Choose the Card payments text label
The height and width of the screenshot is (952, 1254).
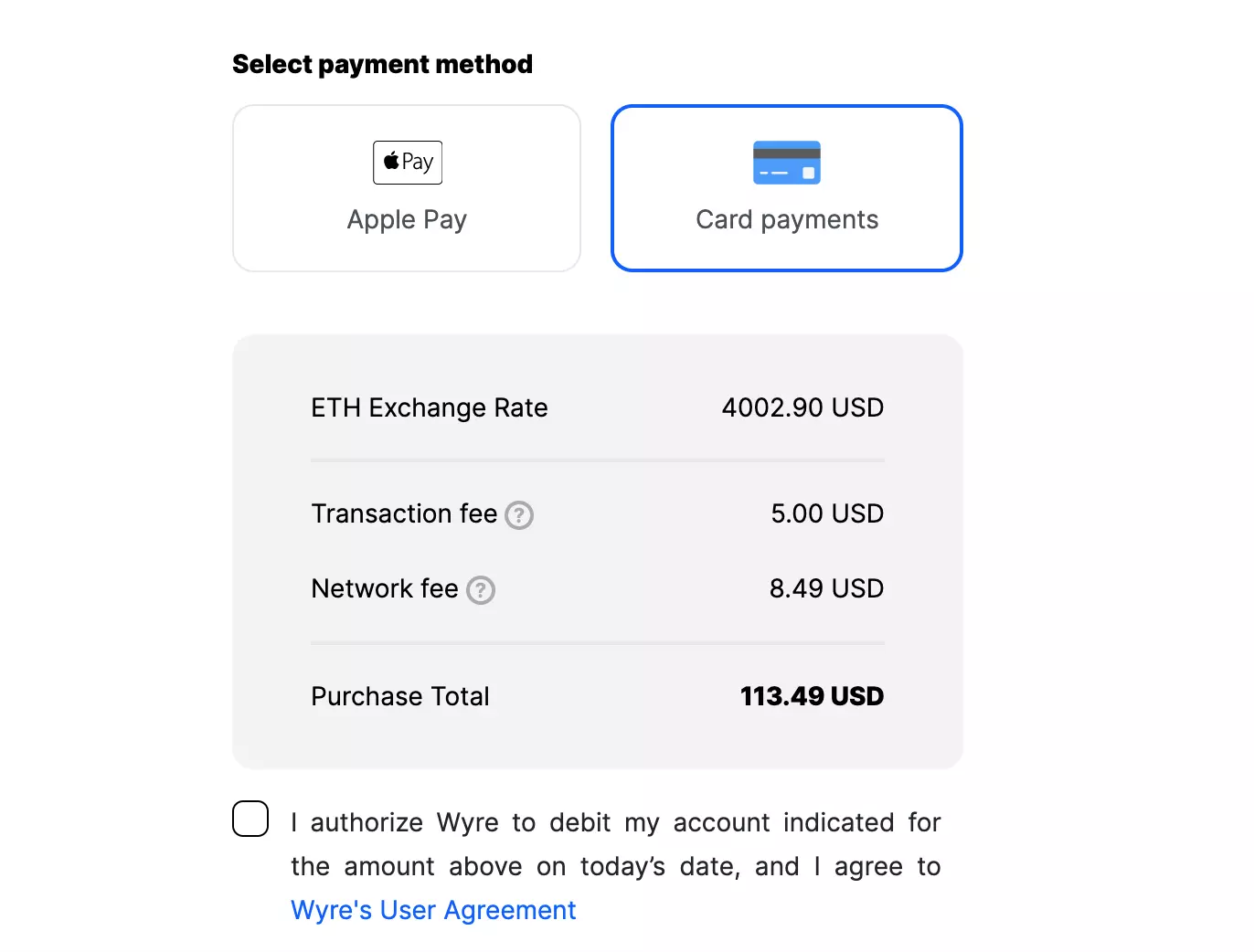[x=786, y=219]
